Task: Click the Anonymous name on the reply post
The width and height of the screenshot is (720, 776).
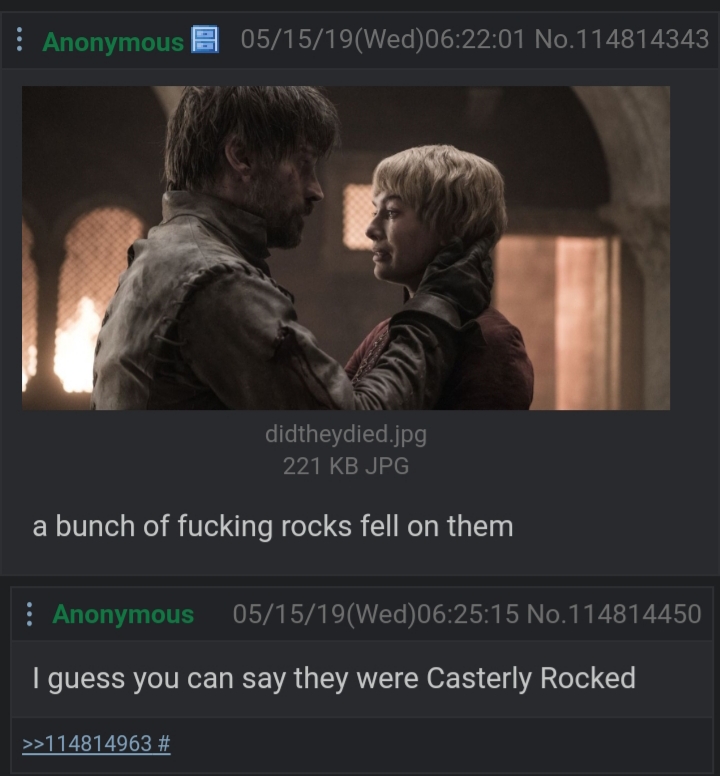Action: [123, 614]
